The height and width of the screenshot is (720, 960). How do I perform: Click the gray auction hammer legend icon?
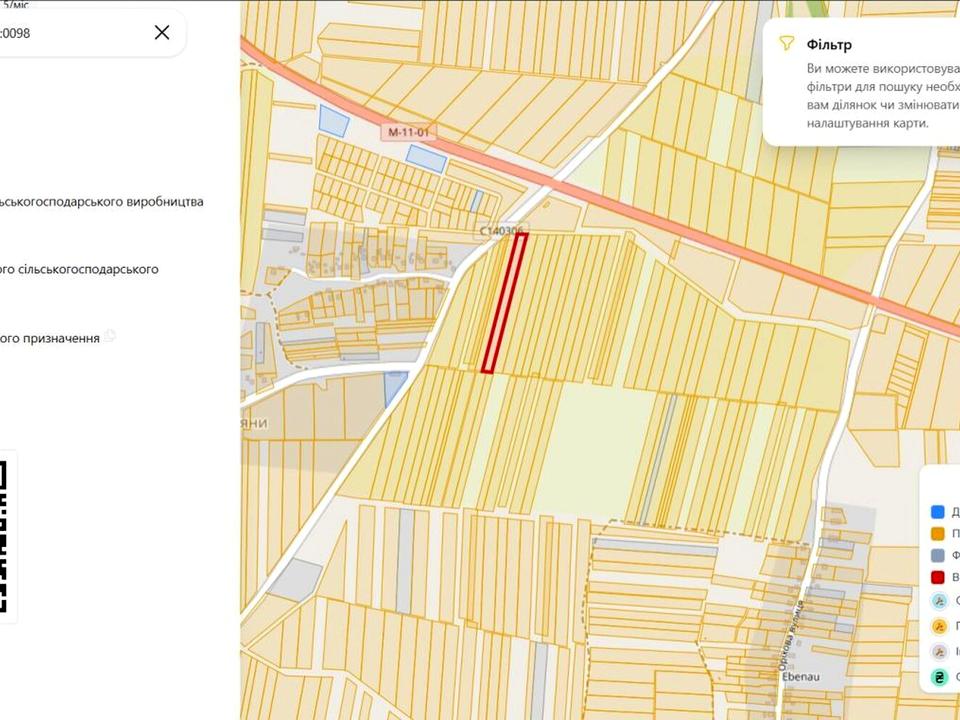(939, 651)
